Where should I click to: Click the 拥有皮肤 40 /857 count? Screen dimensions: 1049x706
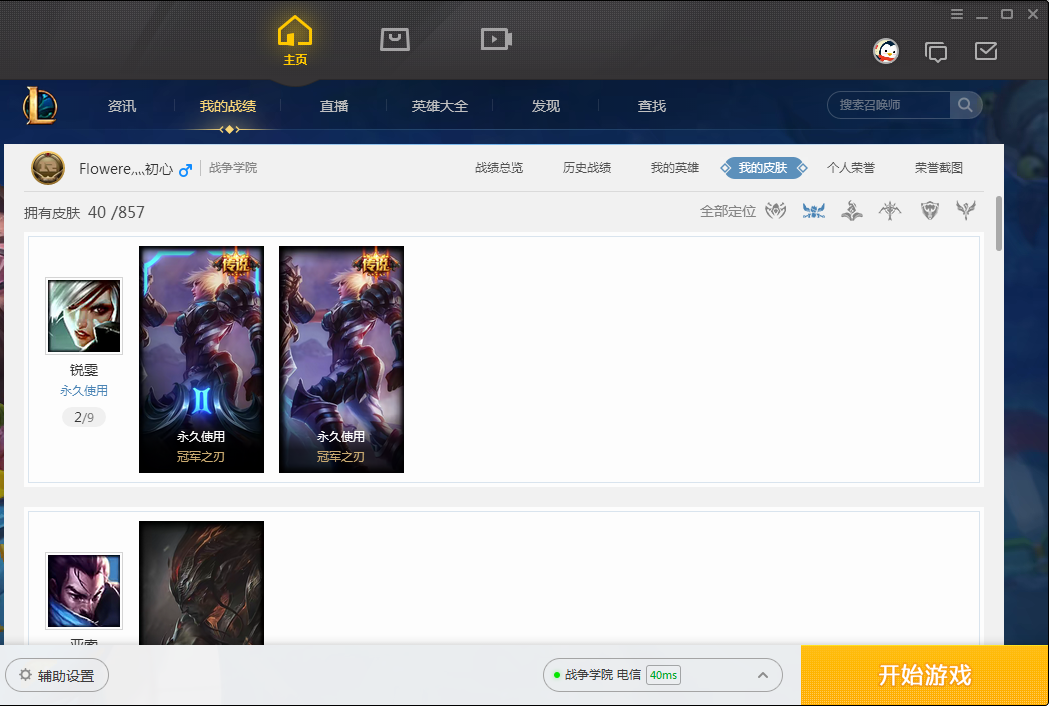(x=84, y=212)
